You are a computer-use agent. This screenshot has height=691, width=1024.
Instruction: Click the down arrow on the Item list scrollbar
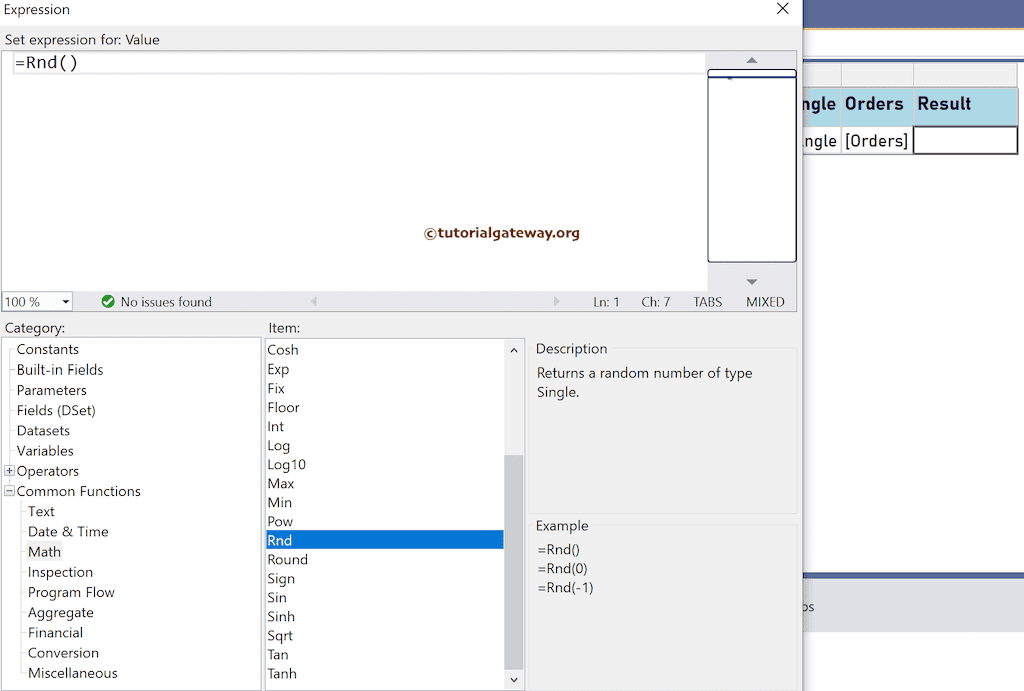pyautogui.click(x=513, y=679)
